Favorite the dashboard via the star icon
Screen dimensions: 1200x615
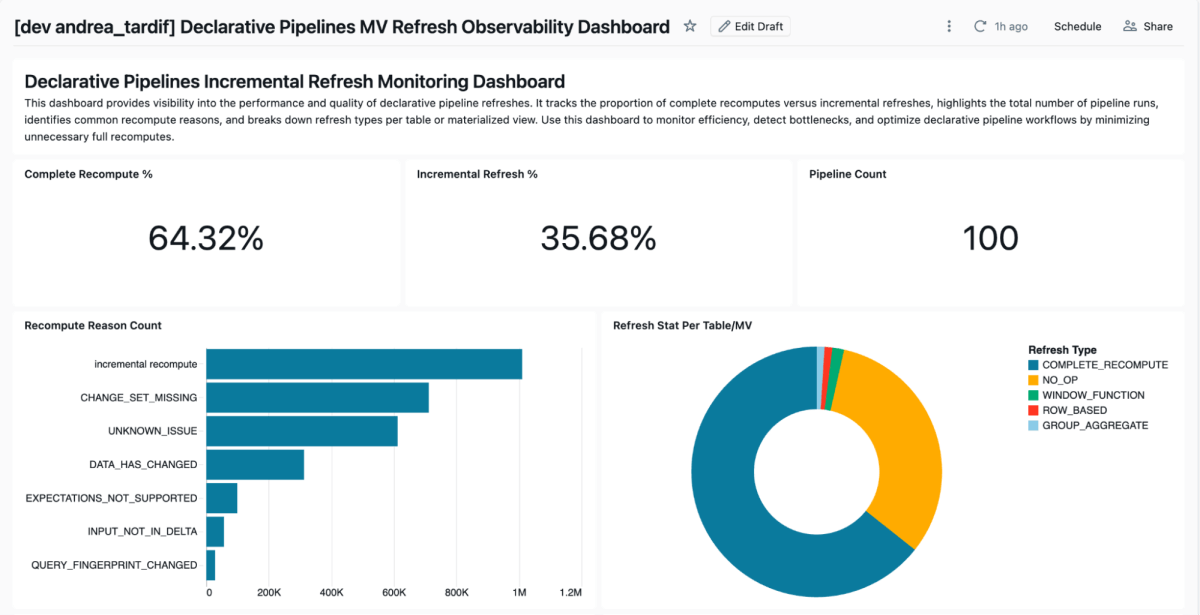tap(689, 27)
